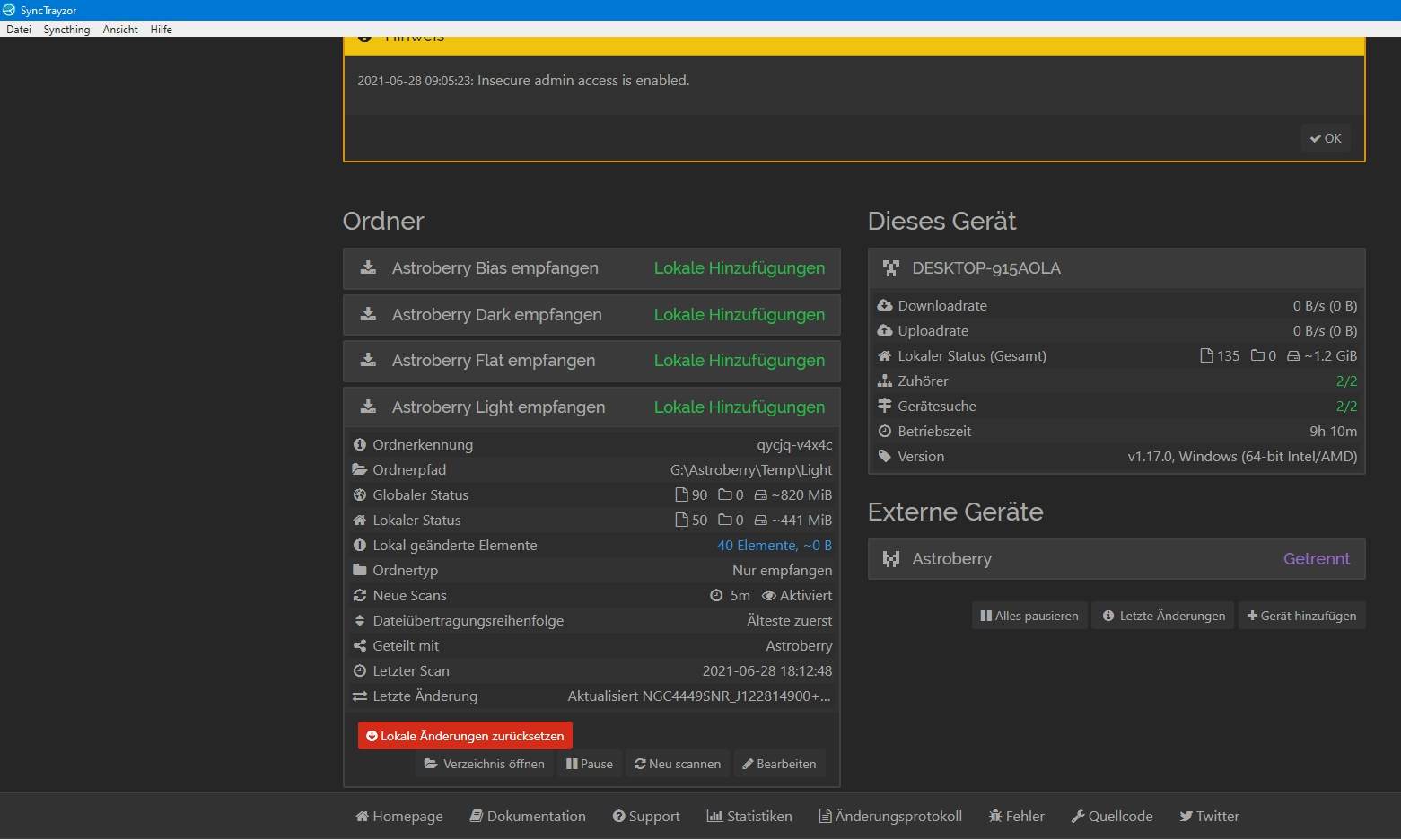Open the Homepage footer link
The height and width of the screenshot is (840, 1401).
click(399, 816)
